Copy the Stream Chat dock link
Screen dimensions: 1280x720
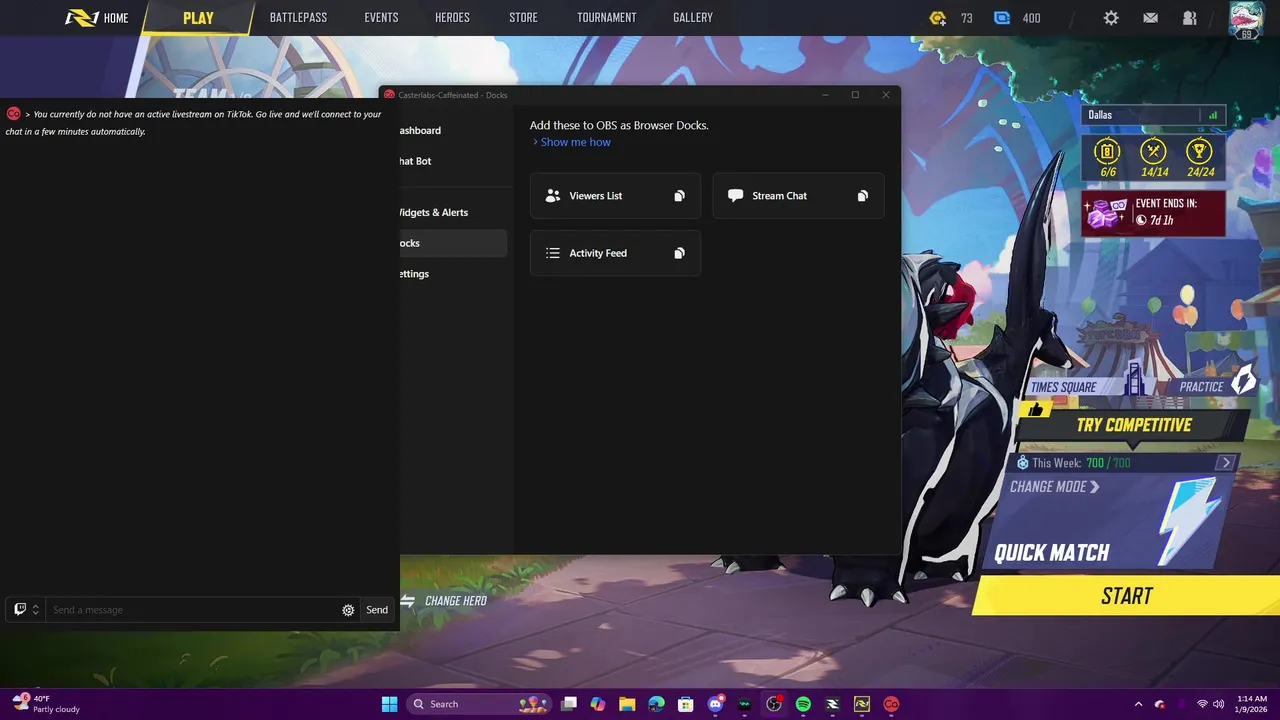pos(862,196)
